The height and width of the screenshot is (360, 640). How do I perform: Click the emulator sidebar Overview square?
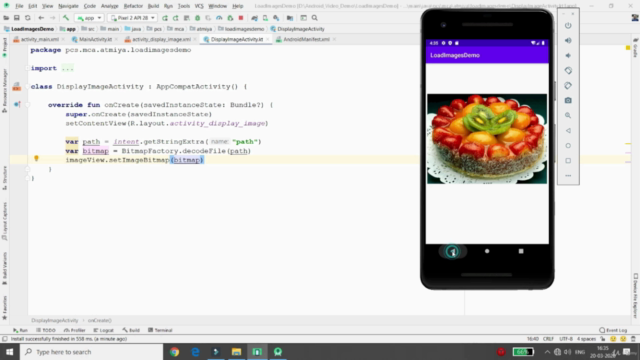[568, 161]
